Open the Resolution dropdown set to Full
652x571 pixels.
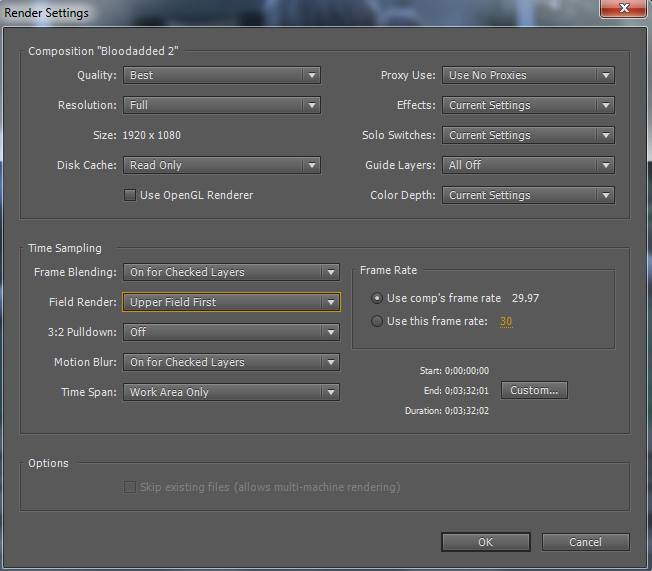point(222,105)
